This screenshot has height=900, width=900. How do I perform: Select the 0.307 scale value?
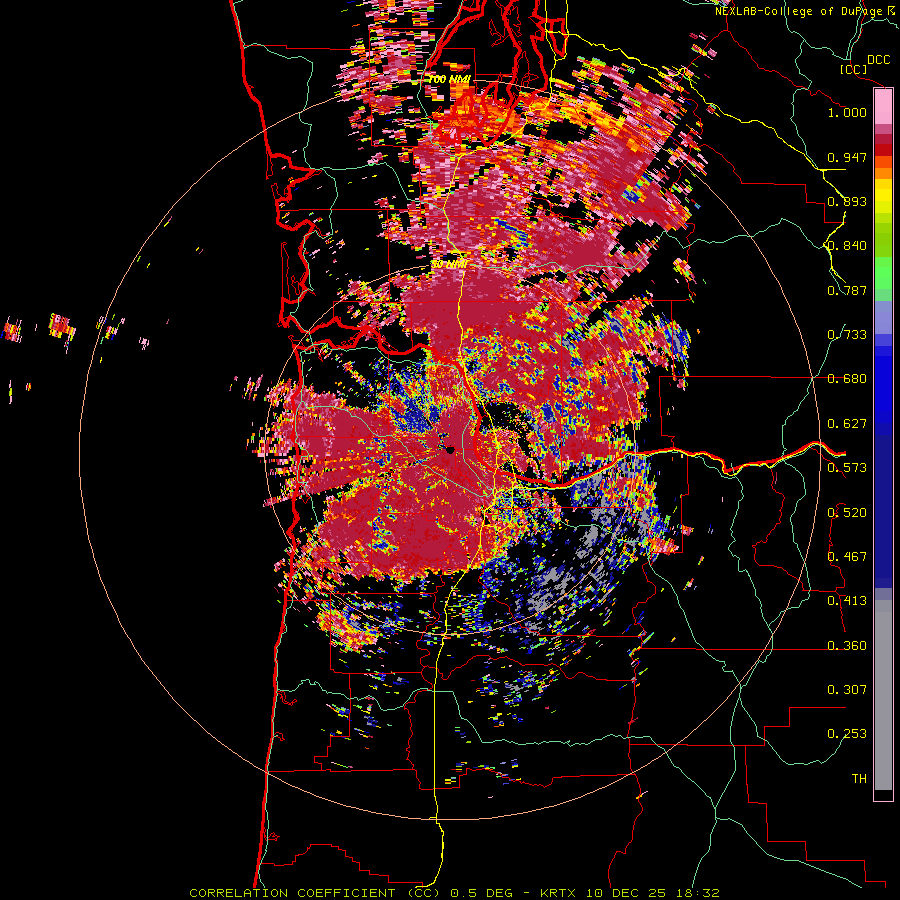point(847,690)
